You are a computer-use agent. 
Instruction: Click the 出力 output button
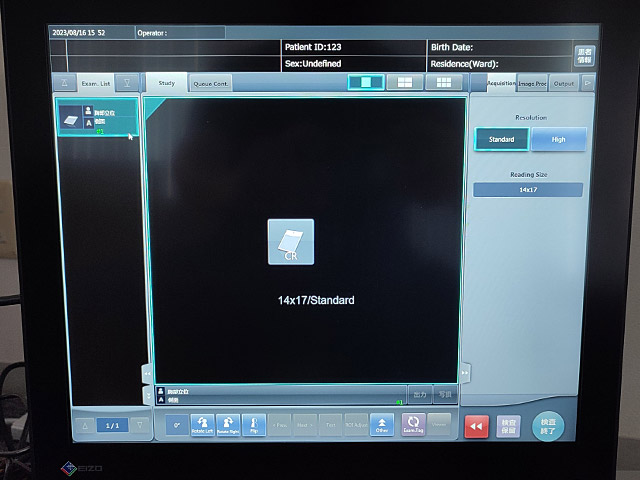point(420,394)
